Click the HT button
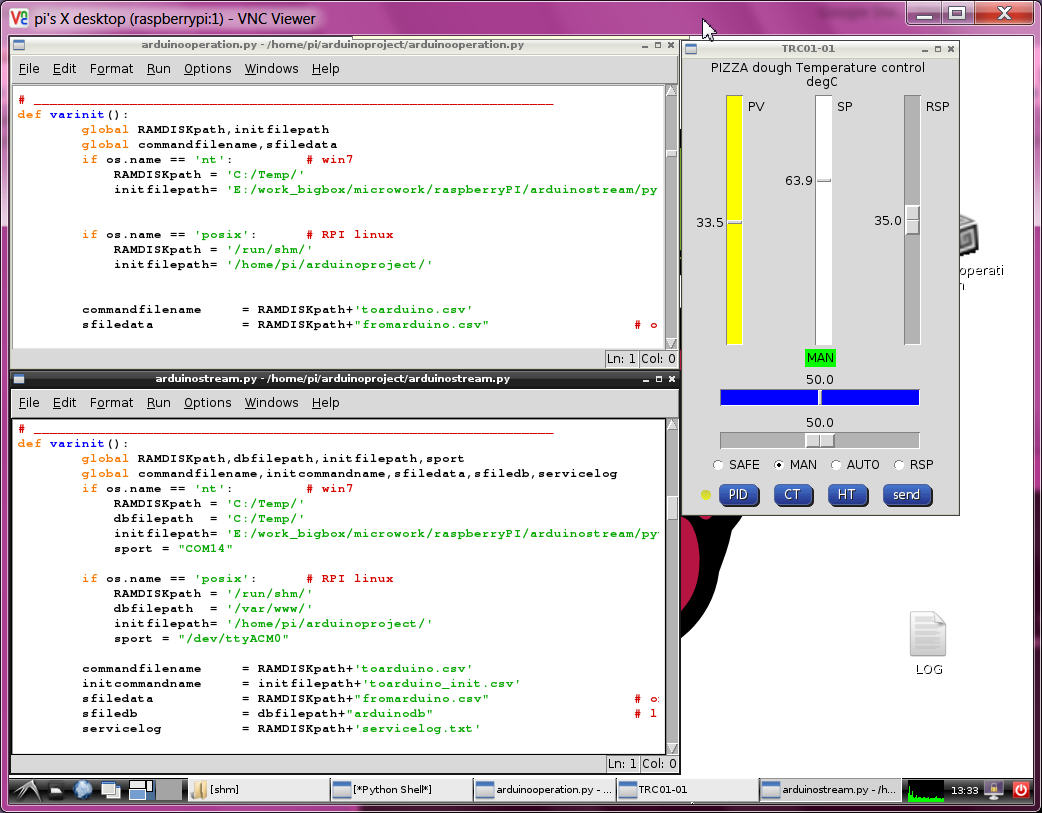 pyautogui.click(x=846, y=495)
